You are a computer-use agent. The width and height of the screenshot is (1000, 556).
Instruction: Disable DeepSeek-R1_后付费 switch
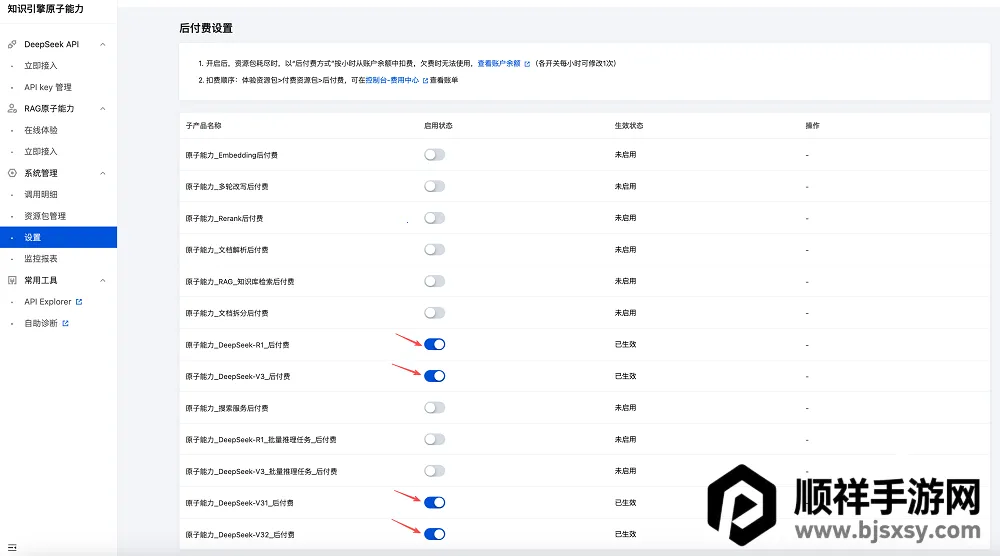[x=434, y=344]
